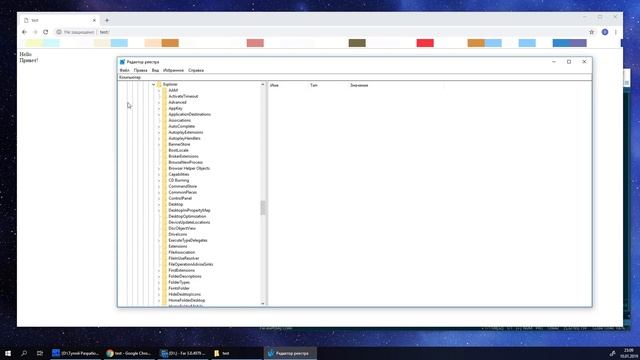Click the tree vertical scrollbar thumb
The width and height of the screenshot is (640, 360).
pyautogui.click(x=263, y=207)
